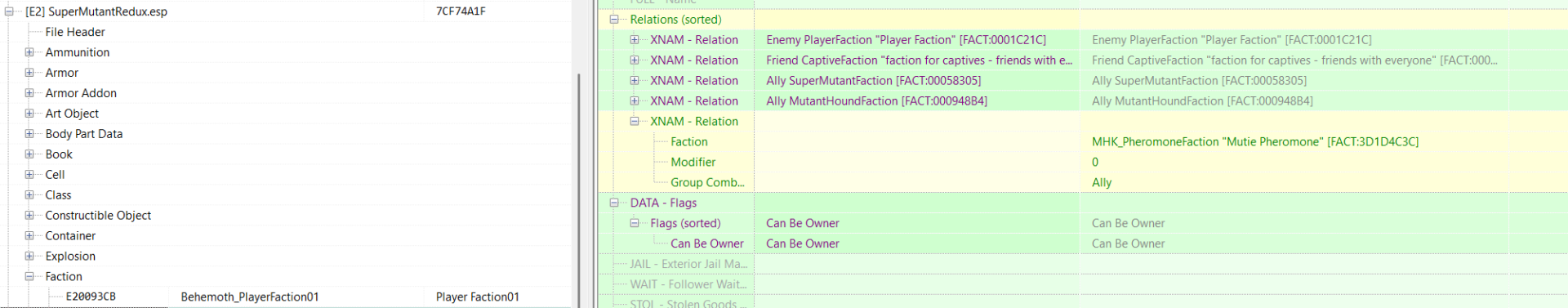Viewport: 1568px width, 308px height.
Task: Collapse the SuperMutantRedux.esp plugin node
Action: (x=9, y=11)
